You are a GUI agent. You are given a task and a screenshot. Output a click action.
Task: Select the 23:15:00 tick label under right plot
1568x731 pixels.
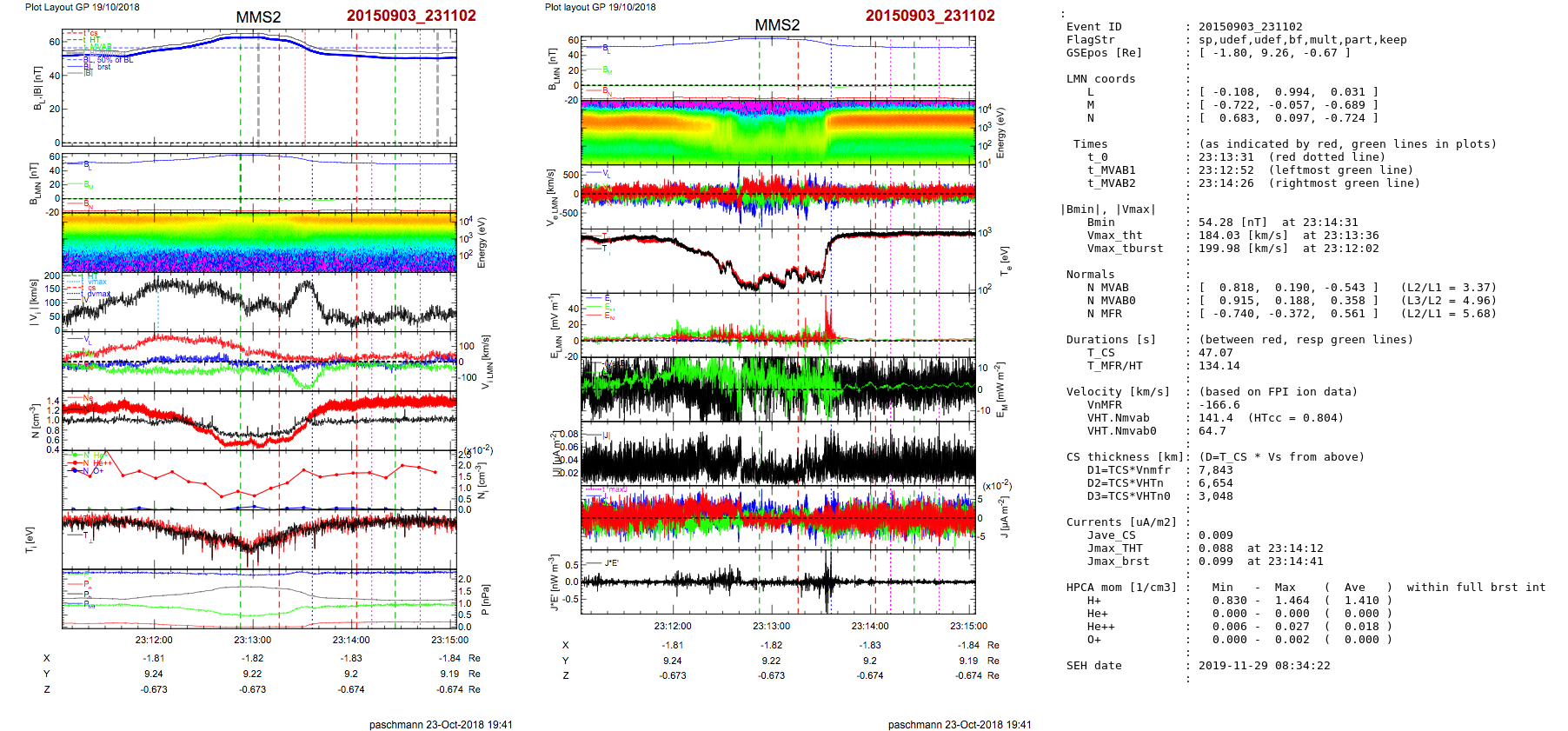click(x=968, y=626)
